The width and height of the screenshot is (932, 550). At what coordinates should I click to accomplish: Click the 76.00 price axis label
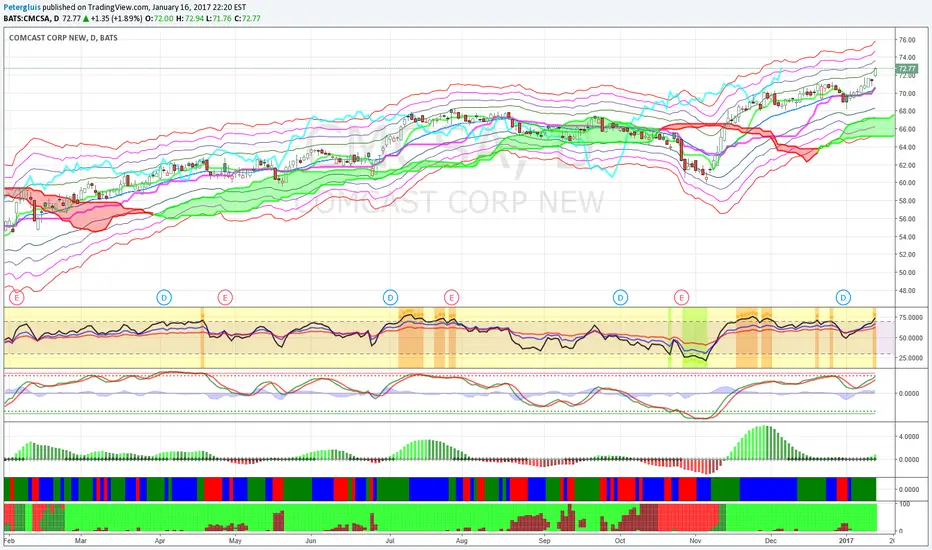(907, 40)
